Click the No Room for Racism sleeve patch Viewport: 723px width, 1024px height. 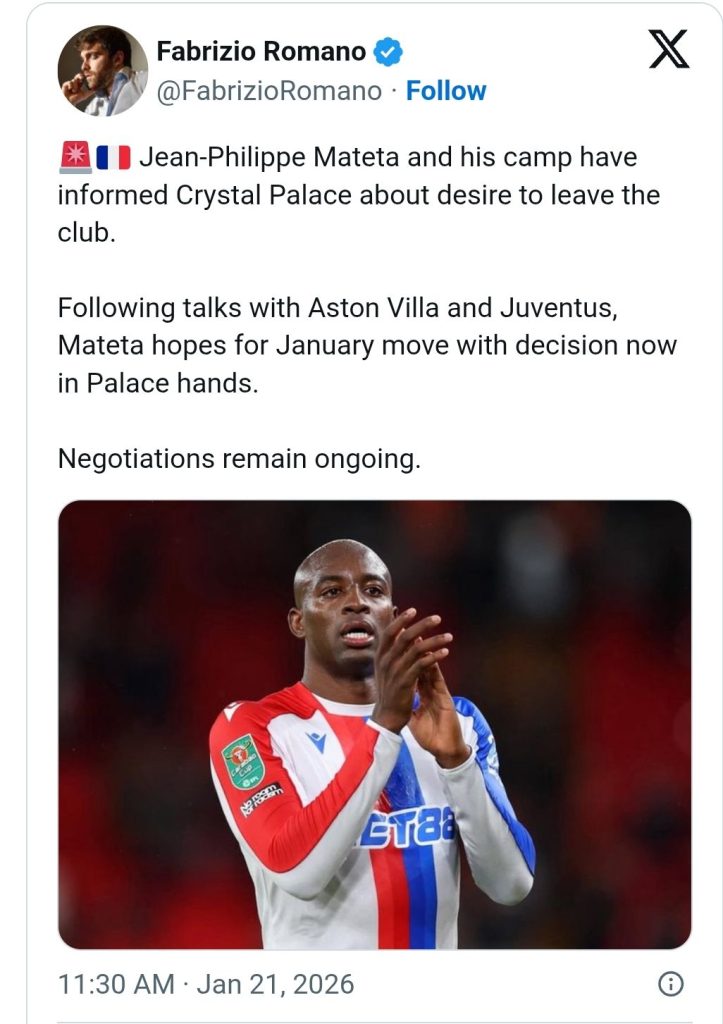[x=261, y=798]
